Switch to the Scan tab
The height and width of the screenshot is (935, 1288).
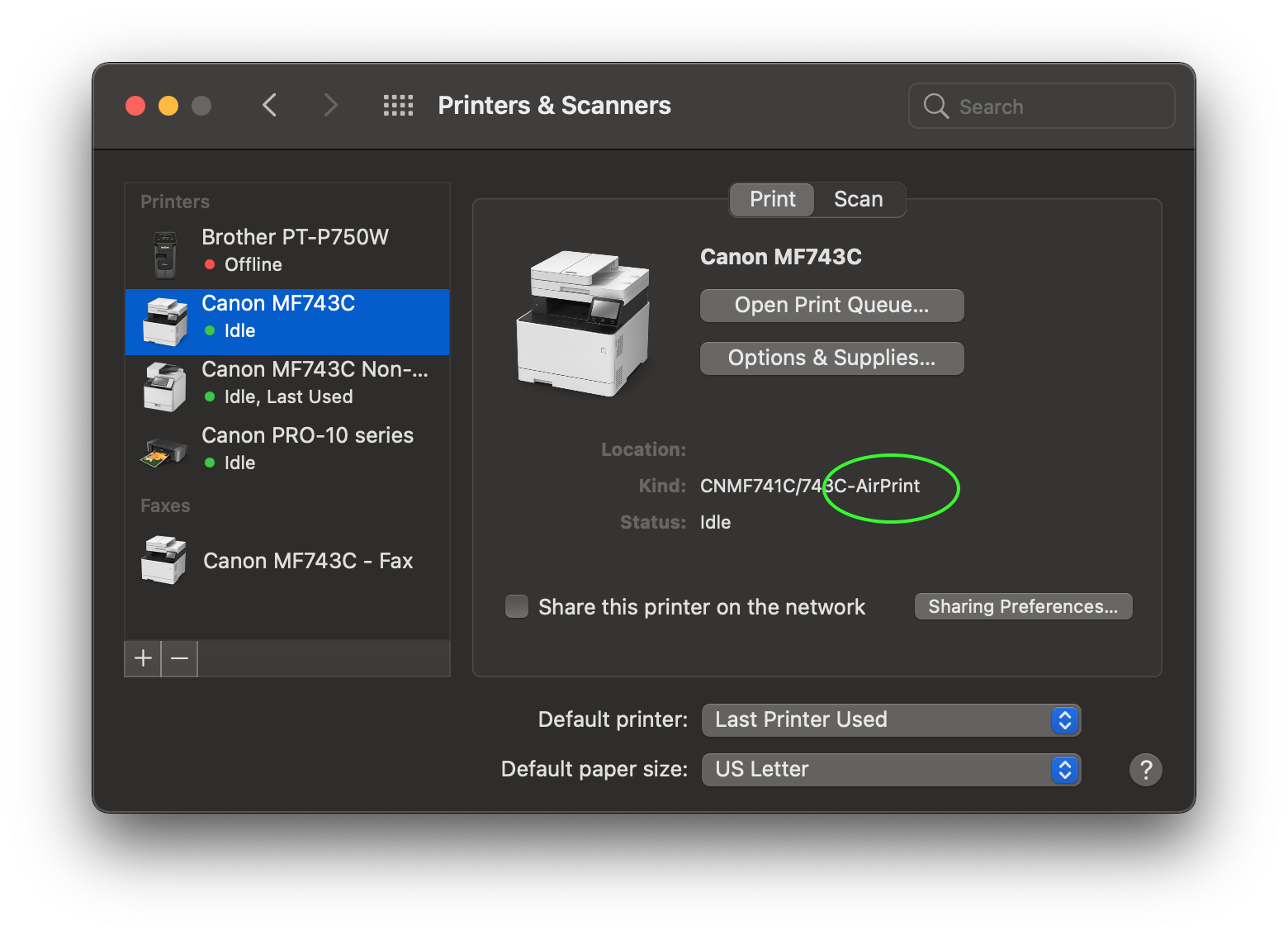coord(859,200)
